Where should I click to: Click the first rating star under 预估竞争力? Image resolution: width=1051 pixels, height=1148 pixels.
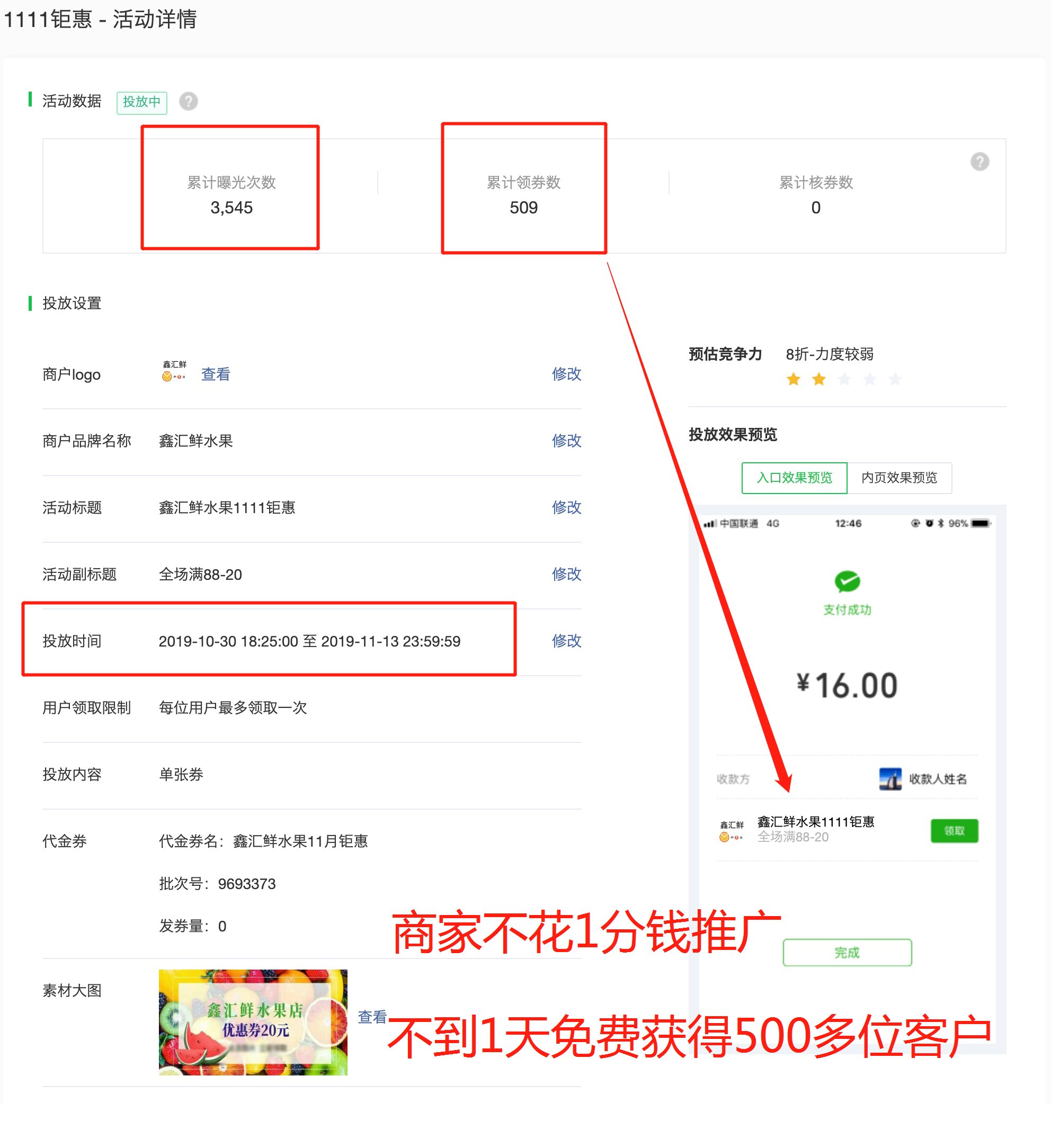793,379
